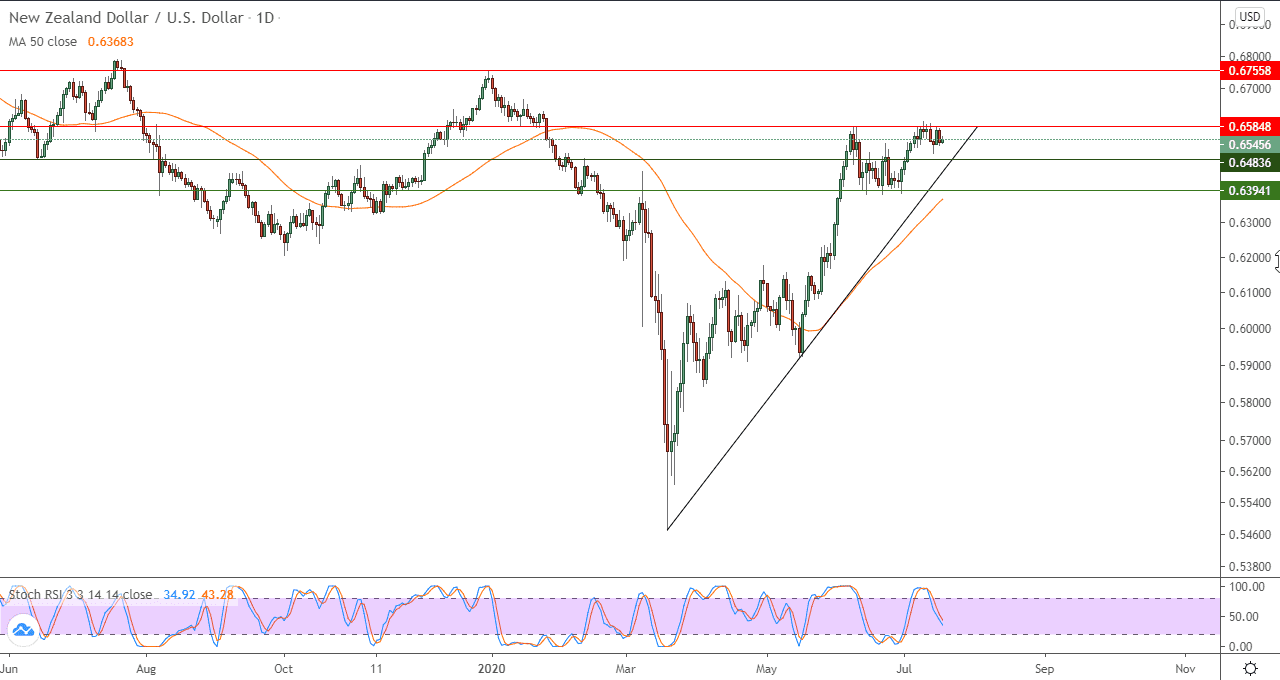Click the Jun label on time axis
This screenshot has width=1280, height=680.
coord(8,667)
